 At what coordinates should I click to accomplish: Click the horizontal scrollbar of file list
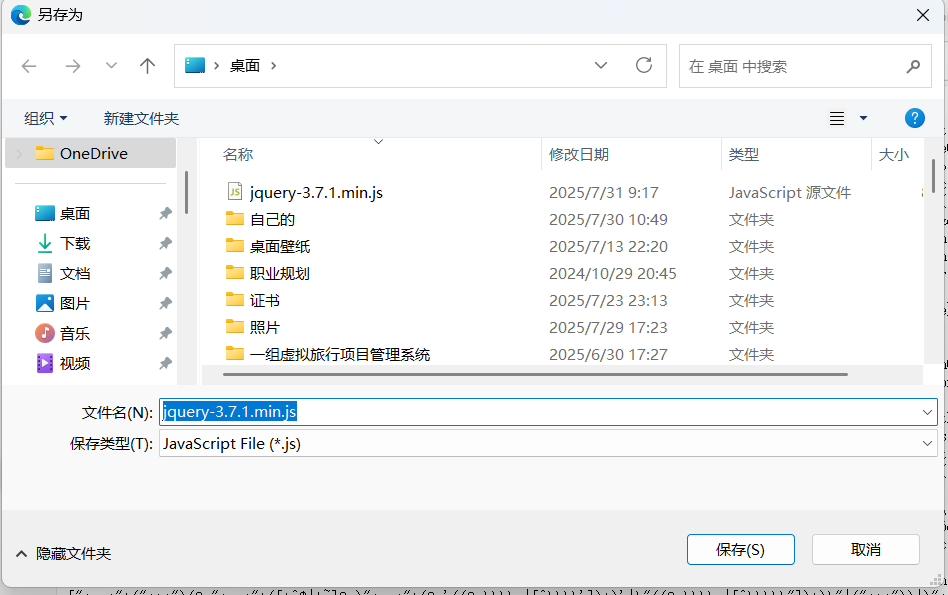point(535,374)
